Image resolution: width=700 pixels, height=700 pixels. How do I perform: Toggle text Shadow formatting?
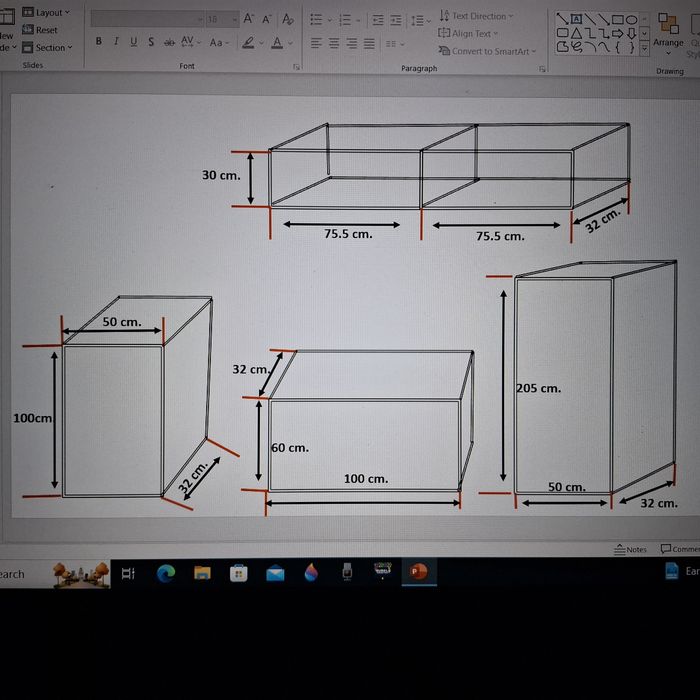(151, 42)
